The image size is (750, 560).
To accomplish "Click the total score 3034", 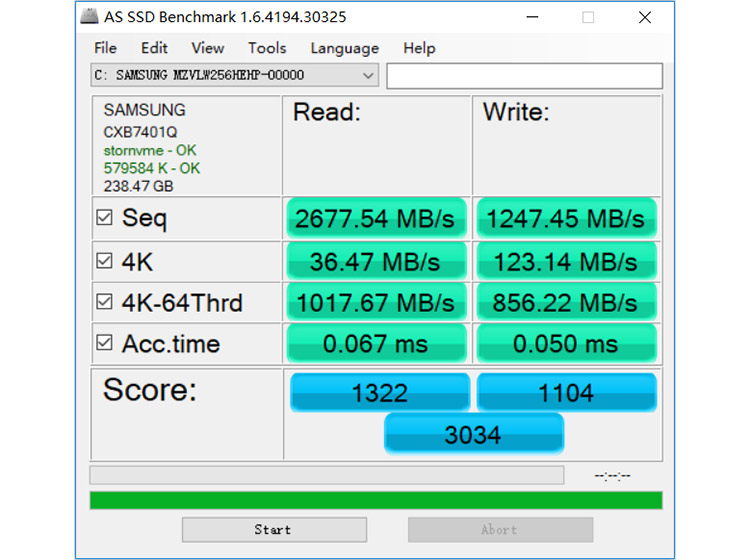I will pyautogui.click(x=474, y=434).
